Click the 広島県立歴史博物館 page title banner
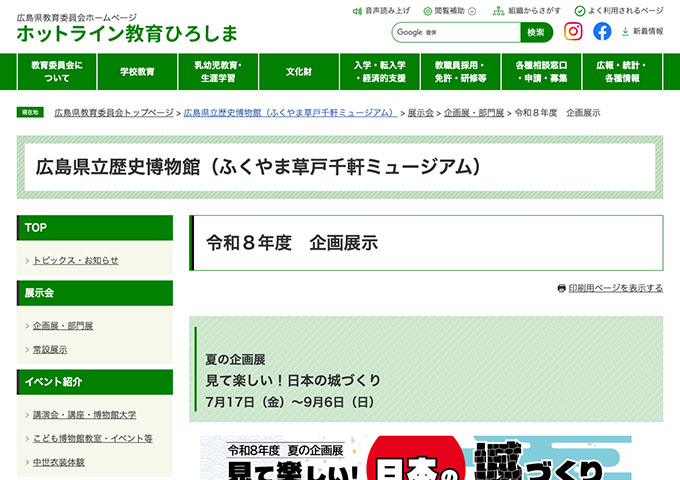 pos(340,167)
